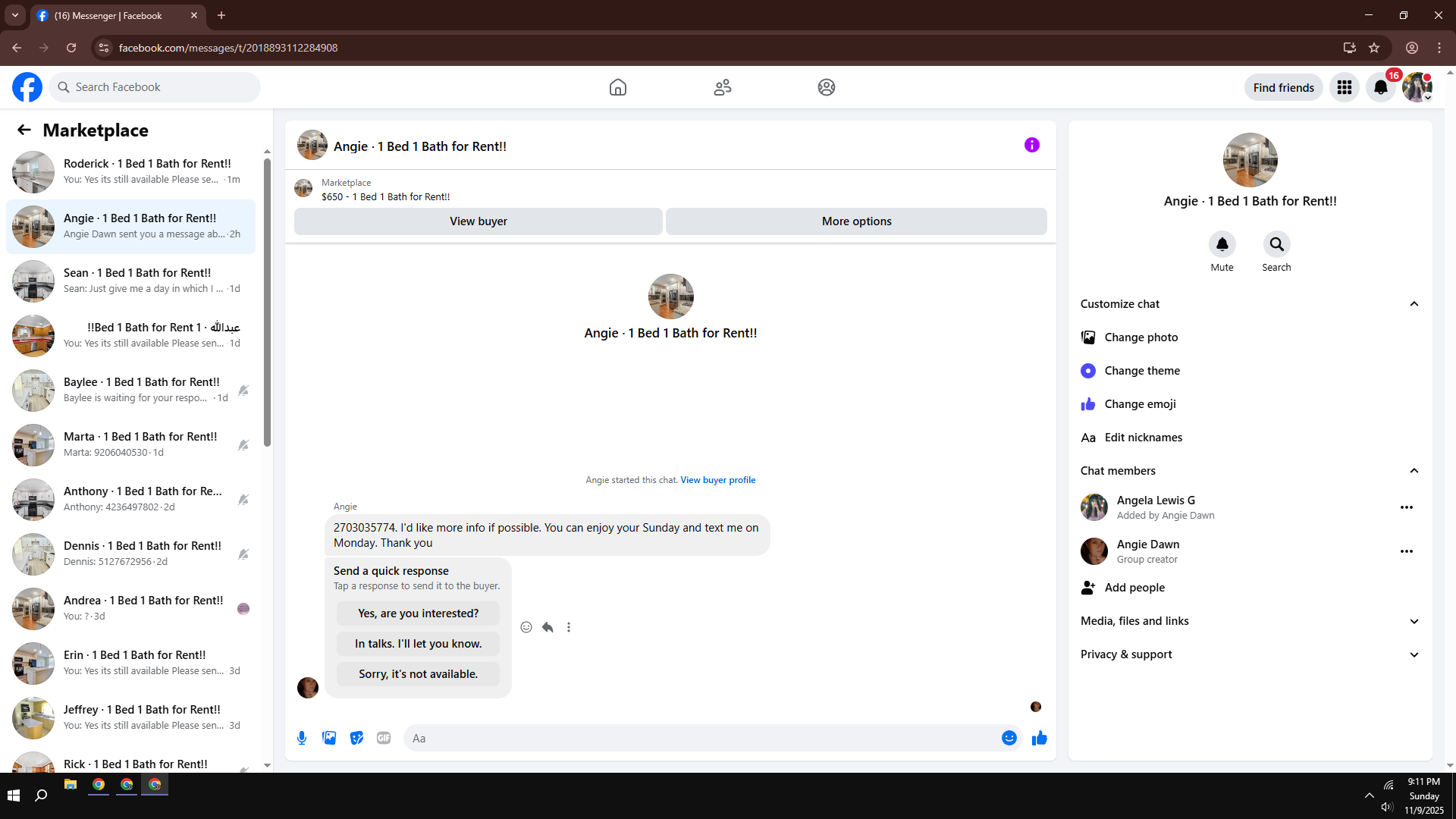
Task: Click the conversation list scrollbar
Action: pos(267,302)
